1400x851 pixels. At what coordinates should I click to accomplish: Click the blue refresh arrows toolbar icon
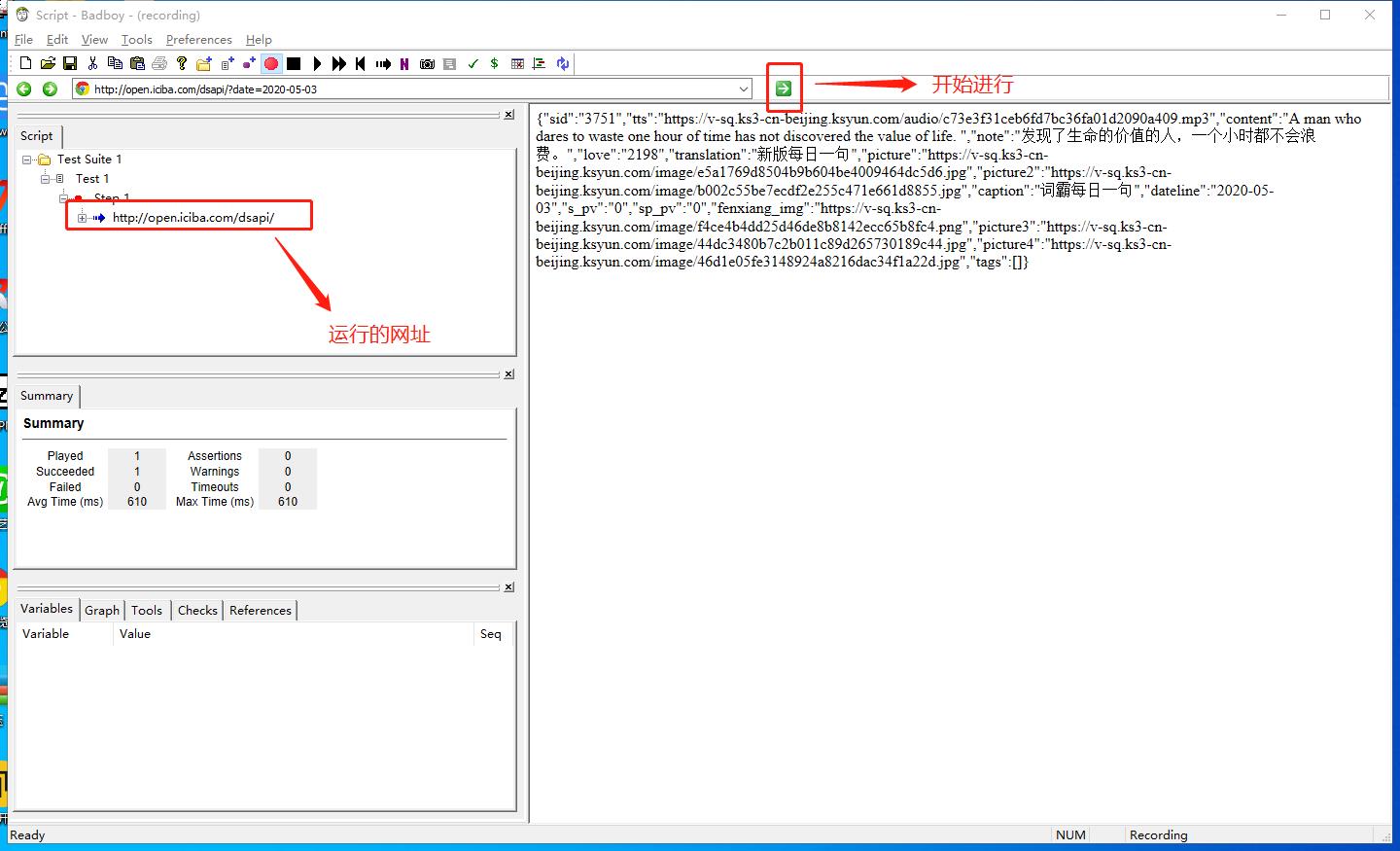tap(562, 63)
